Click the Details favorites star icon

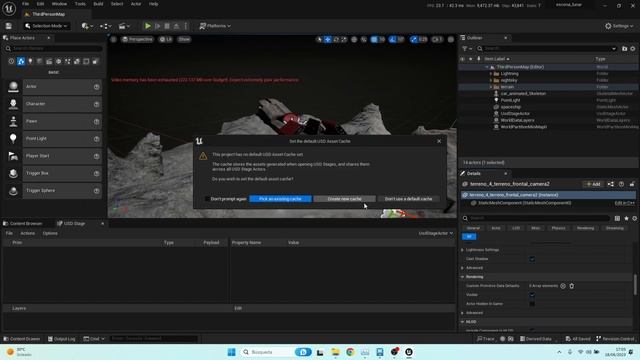[627, 218]
